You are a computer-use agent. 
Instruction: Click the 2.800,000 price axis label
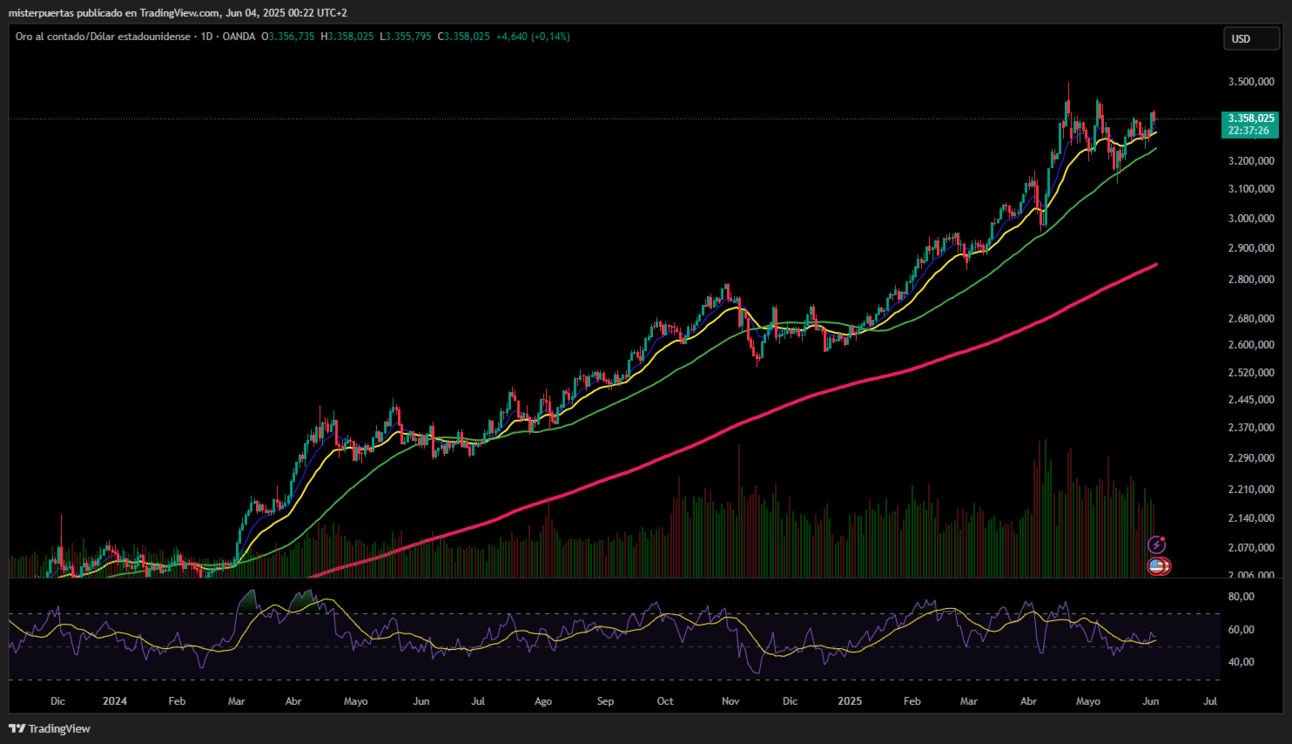tap(1250, 280)
